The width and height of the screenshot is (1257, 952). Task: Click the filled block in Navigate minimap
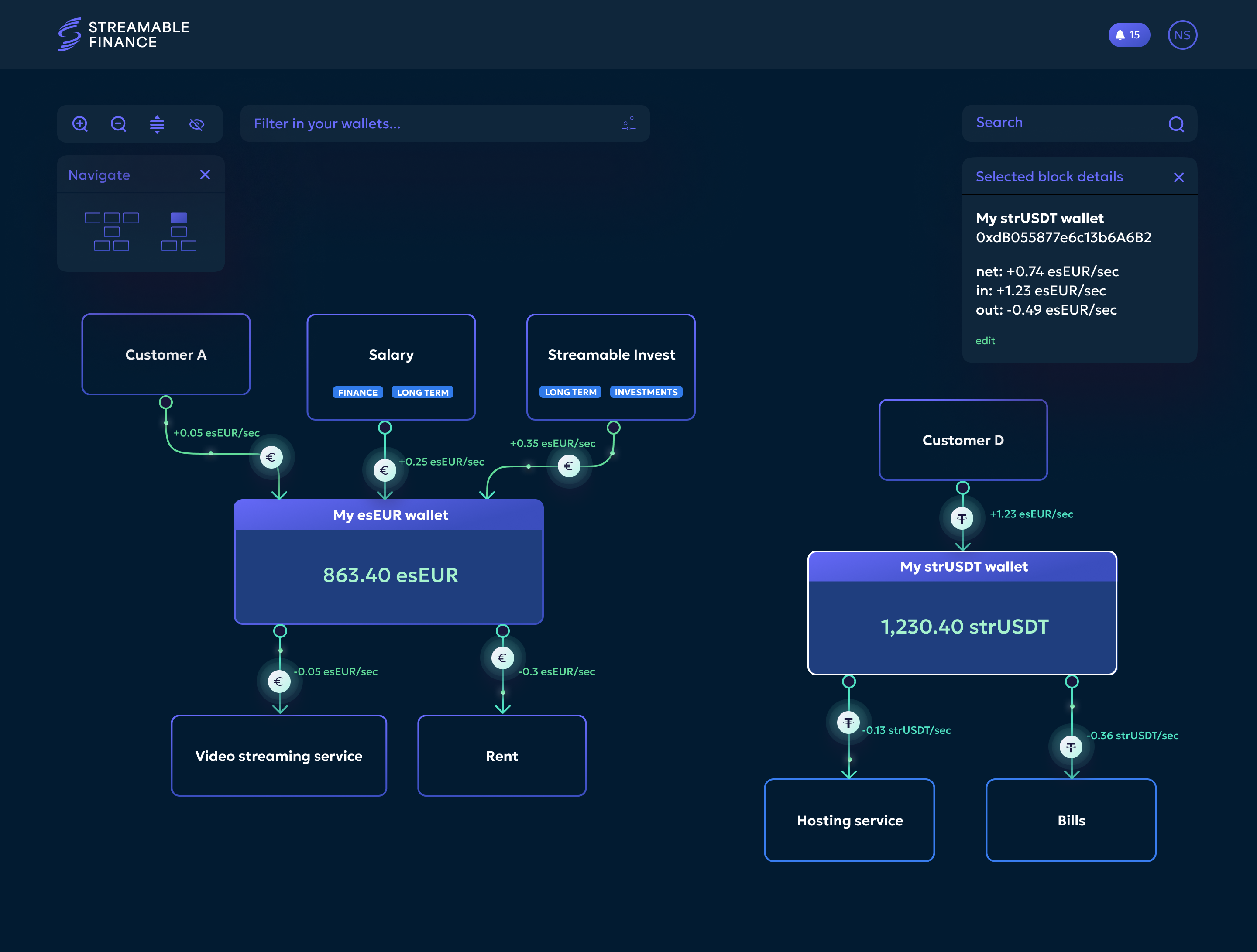pyautogui.click(x=179, y=218)
